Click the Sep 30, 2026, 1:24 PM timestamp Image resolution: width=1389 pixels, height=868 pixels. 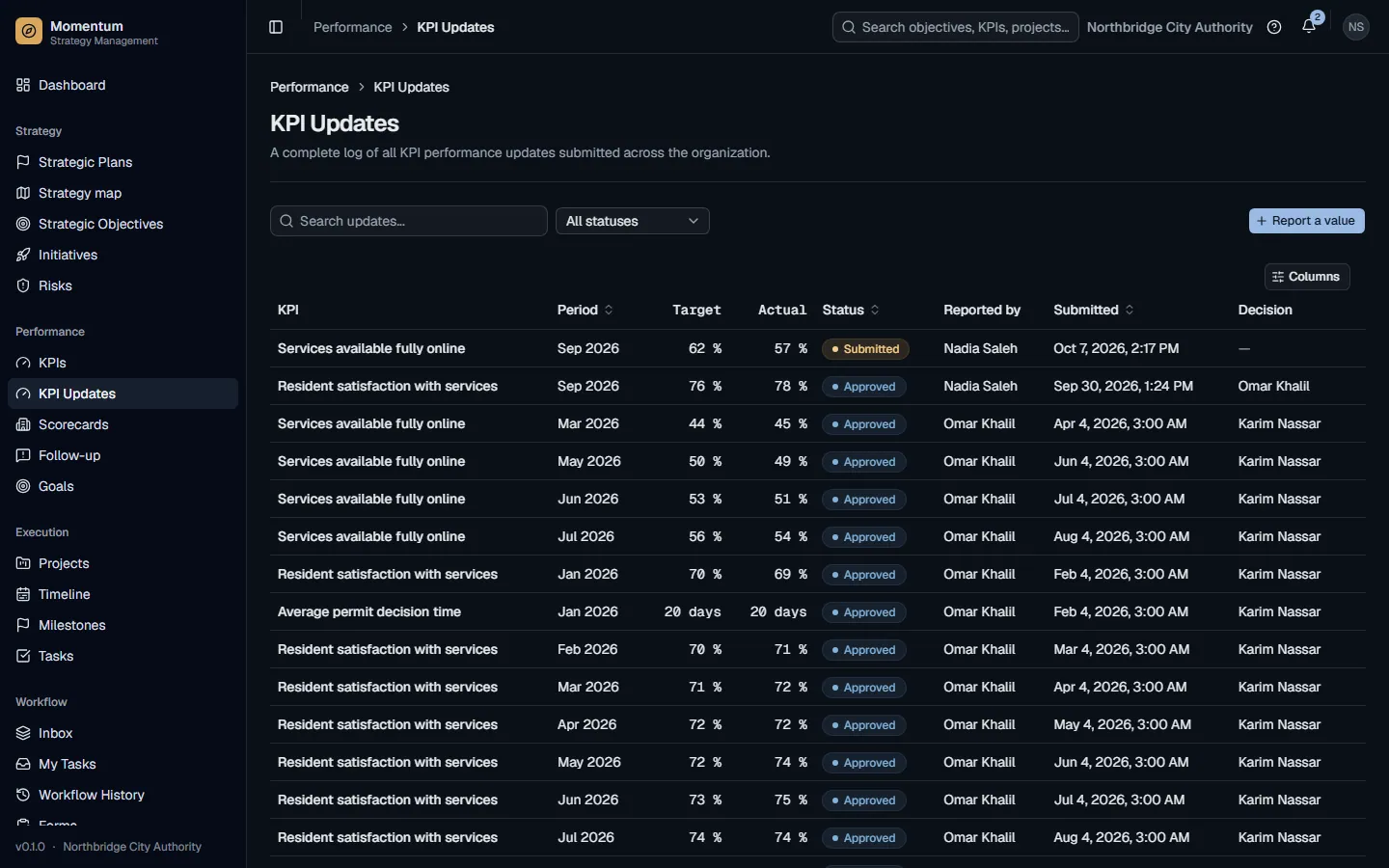(1123, 386)
